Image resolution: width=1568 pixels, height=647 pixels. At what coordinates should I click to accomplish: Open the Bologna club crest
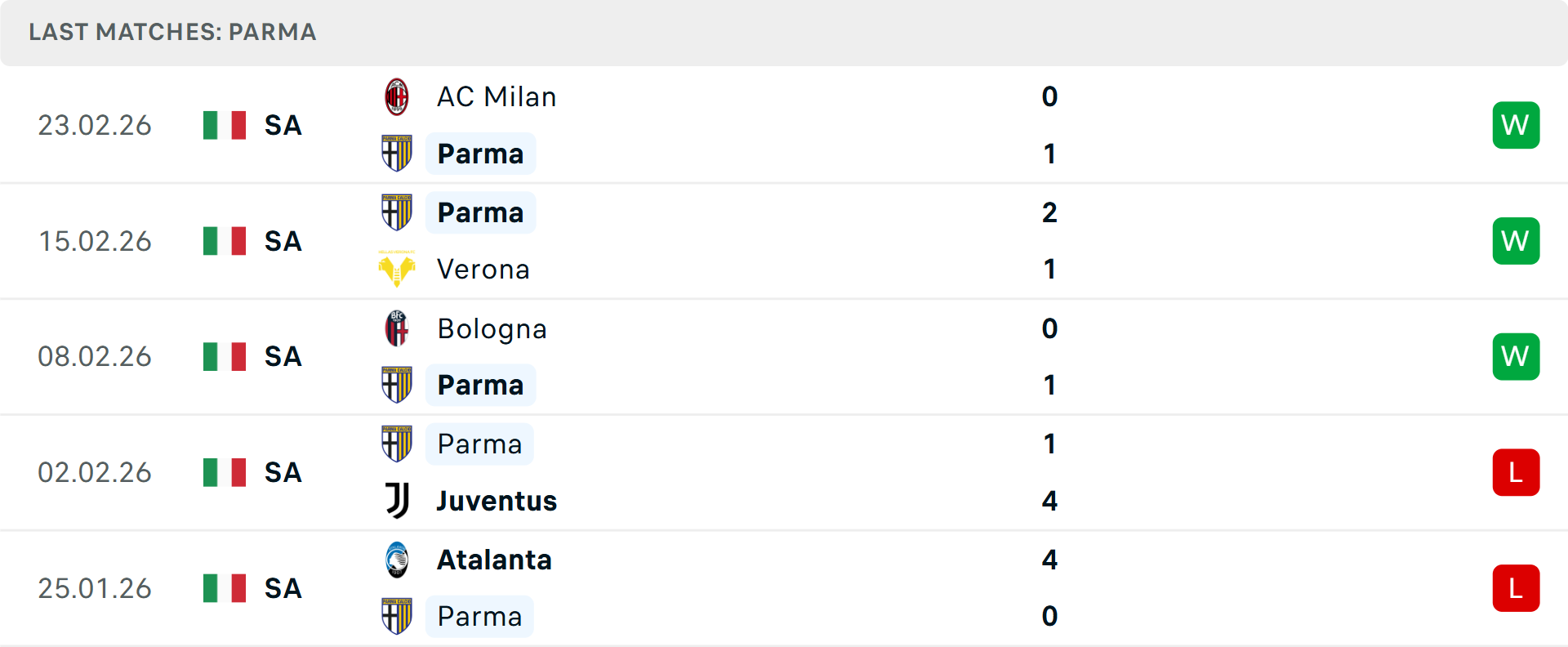[x=398, y=328]
